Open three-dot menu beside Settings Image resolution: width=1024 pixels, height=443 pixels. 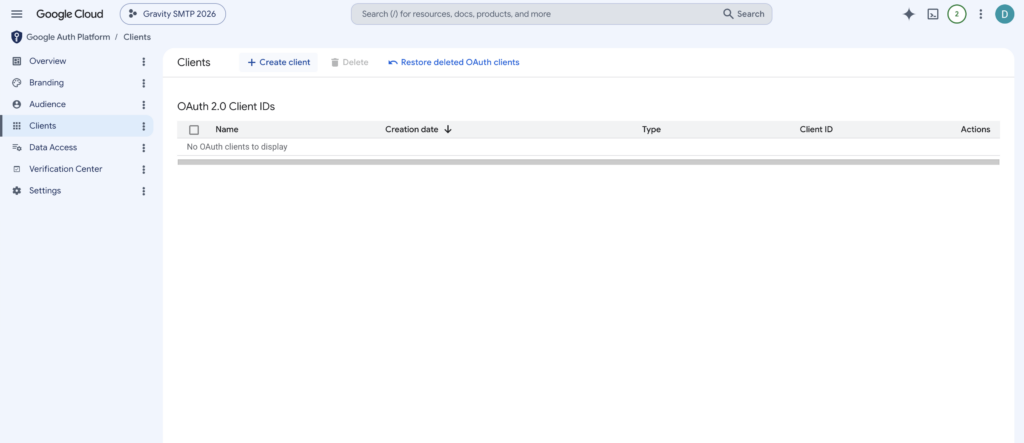coord(144,191)
